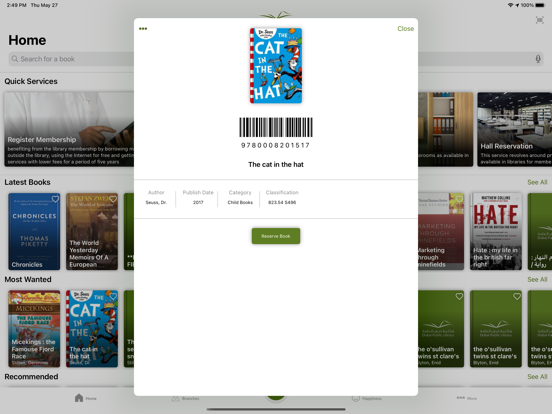Expand Most Wanted with See All
Image resolution: width=552 pixels, height=414 pixels.
(537, 279)
